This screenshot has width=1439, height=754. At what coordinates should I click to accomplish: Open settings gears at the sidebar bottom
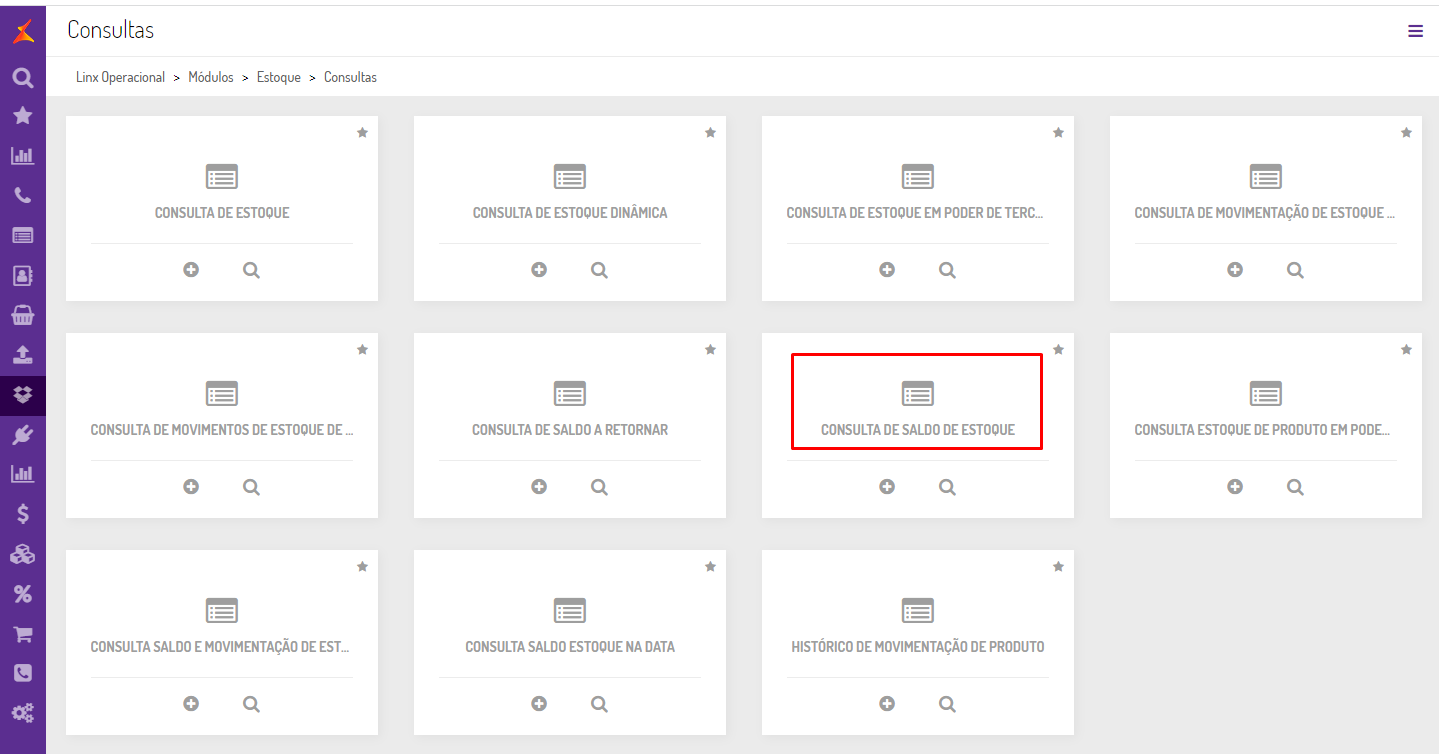tap(23, 714)
